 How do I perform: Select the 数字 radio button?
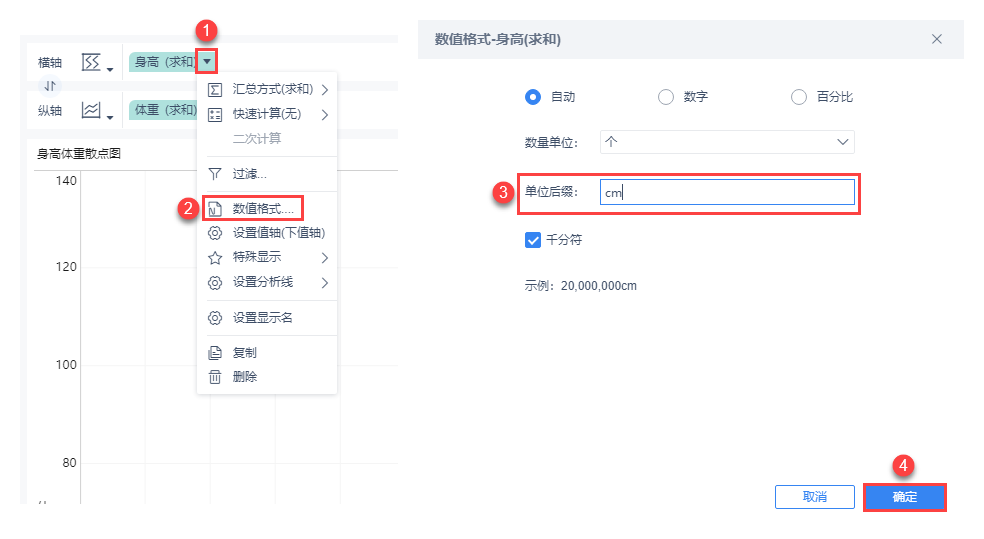coord(665,97)
